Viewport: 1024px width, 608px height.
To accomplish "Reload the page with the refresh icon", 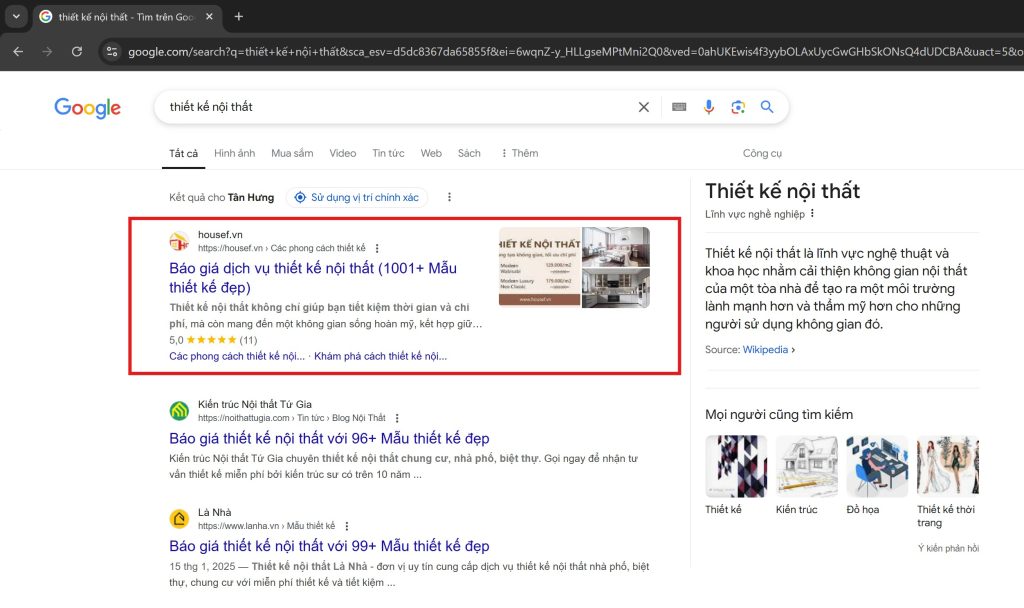I will (77, 52).
